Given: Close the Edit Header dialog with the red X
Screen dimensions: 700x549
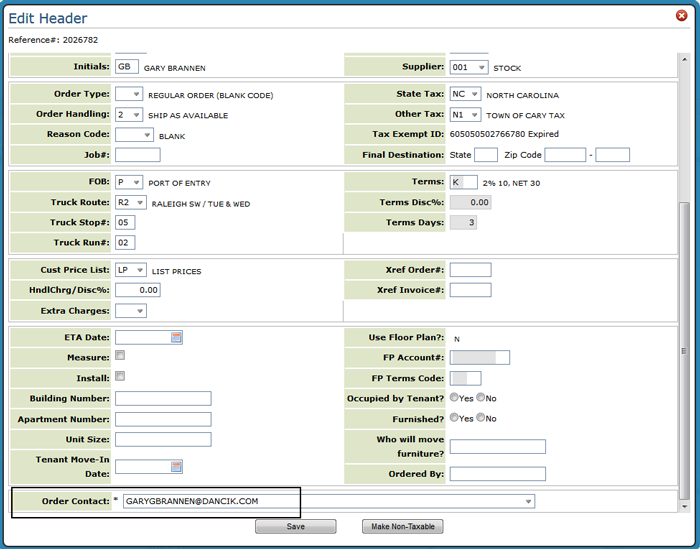Looking at the screenshot, I should (x=681, y=16).
